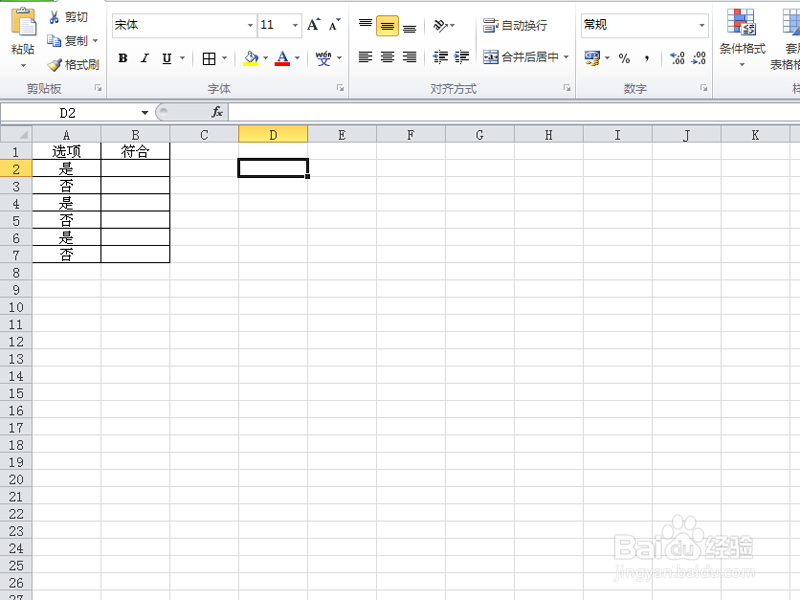The image size is (800, 600).
Task: Click the fill color paint bucket
Action: click(x=251, y=58)
